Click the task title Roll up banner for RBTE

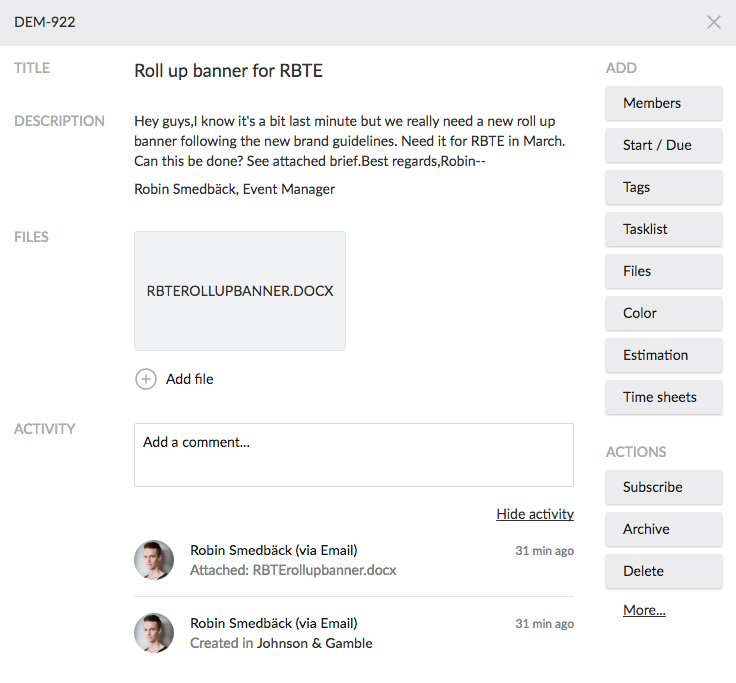click(228, 71)
